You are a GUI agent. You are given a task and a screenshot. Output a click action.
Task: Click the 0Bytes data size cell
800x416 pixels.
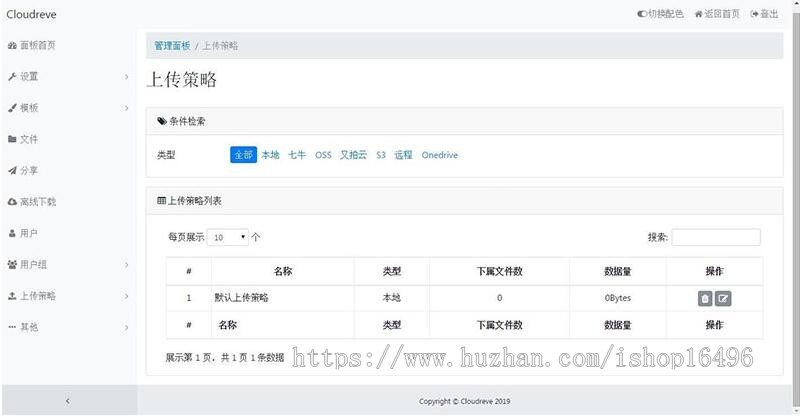(618, 298)
